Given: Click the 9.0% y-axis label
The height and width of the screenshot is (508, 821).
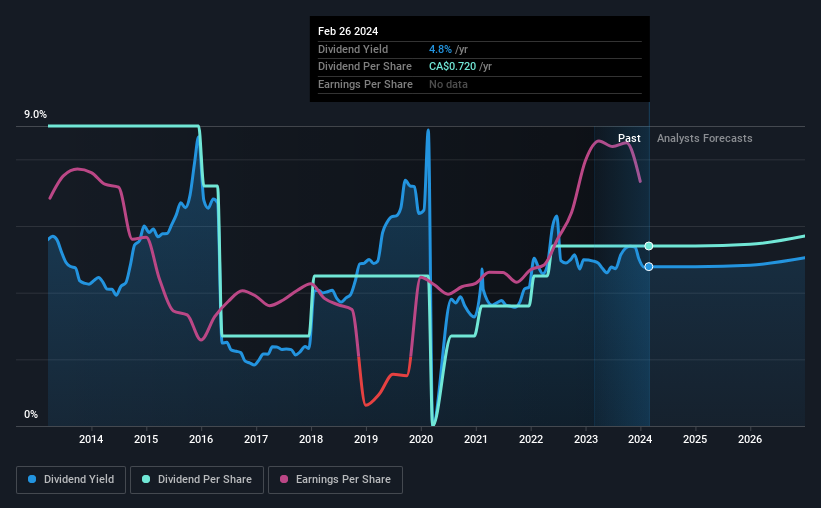Looking at the screenshot, I should click(x=35, y=115).
